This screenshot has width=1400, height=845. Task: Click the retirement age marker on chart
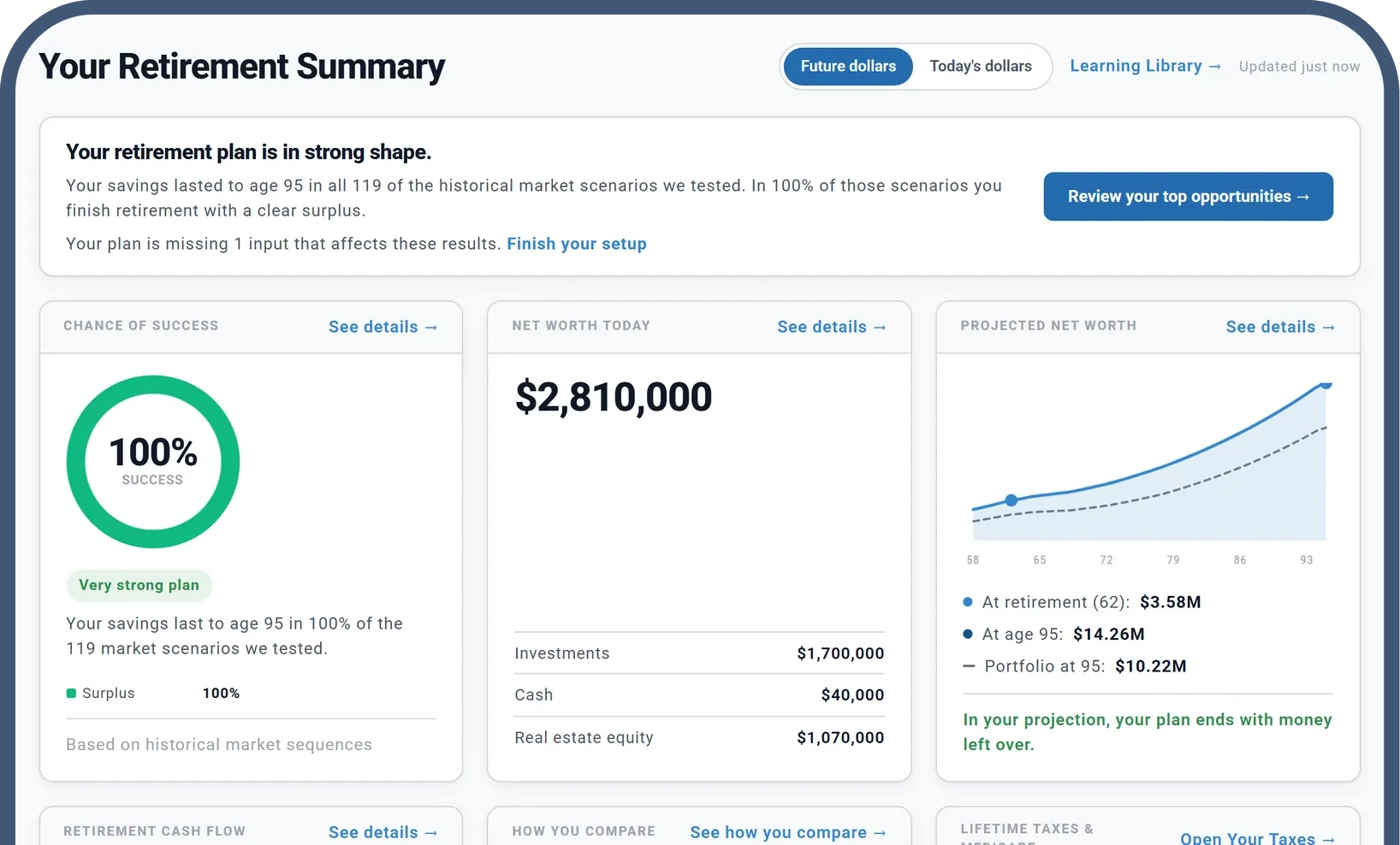1011,500
